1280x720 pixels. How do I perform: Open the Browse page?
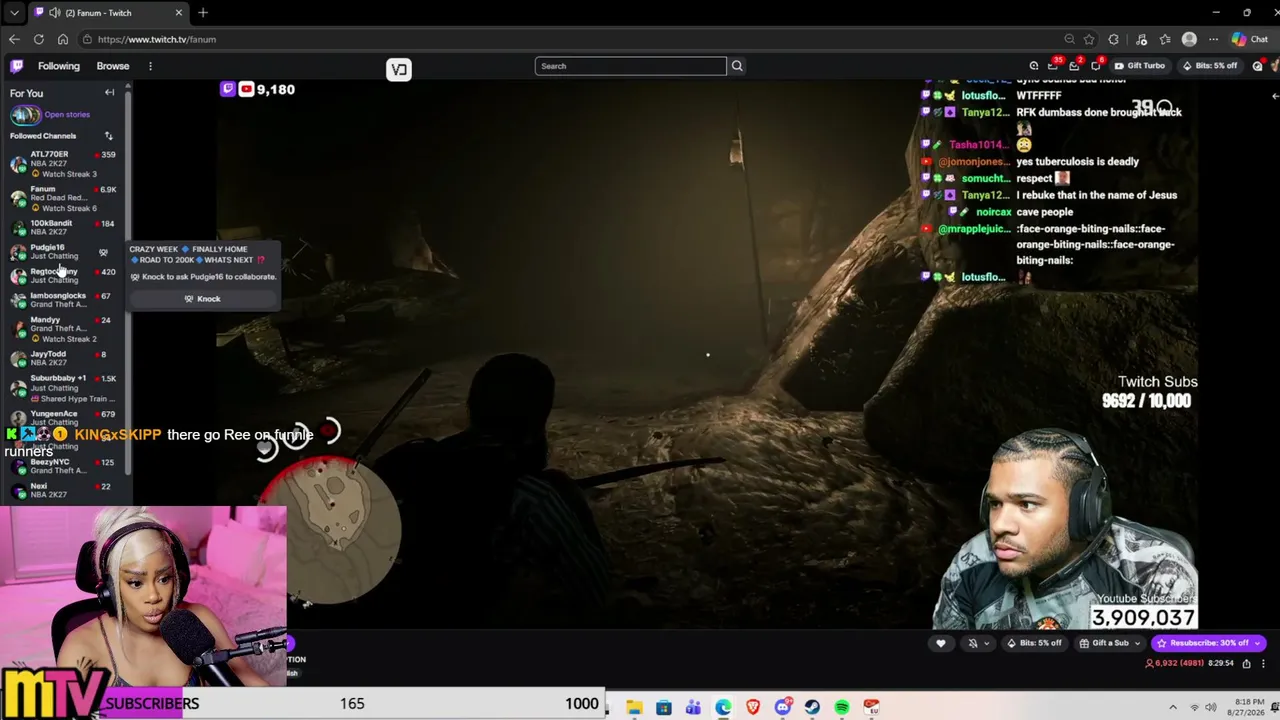click(113, 66)
